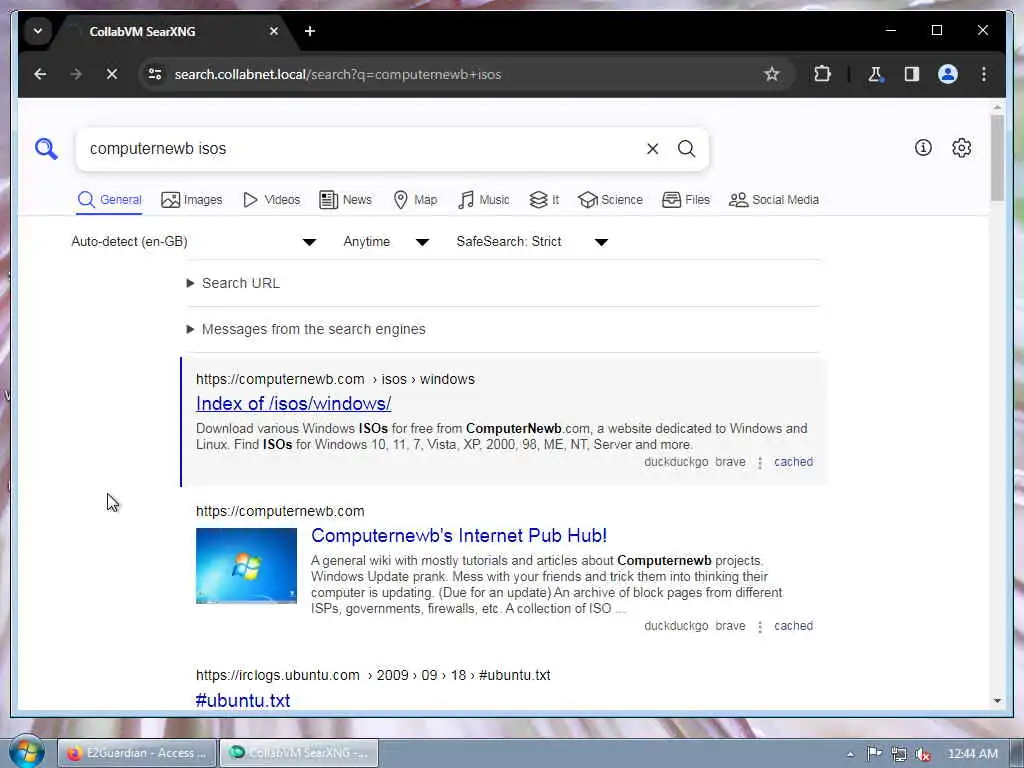1024x768 pixels.
Task: Open cached version of Index of /isos/windows/
Action: (793, 462)
